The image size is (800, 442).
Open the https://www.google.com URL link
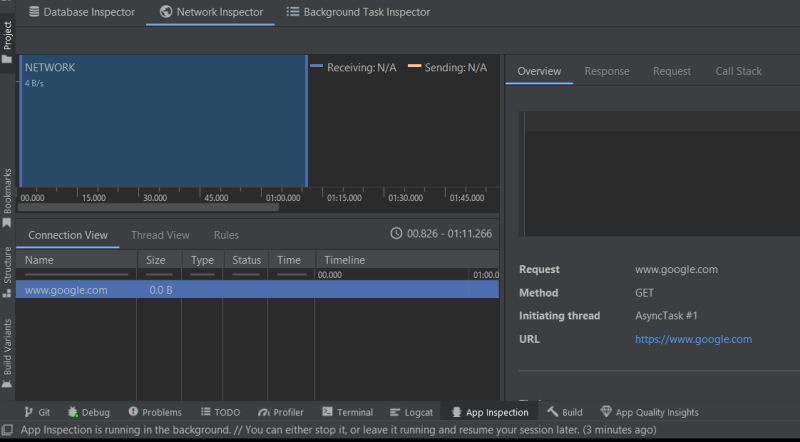click(x=693, y=339)
